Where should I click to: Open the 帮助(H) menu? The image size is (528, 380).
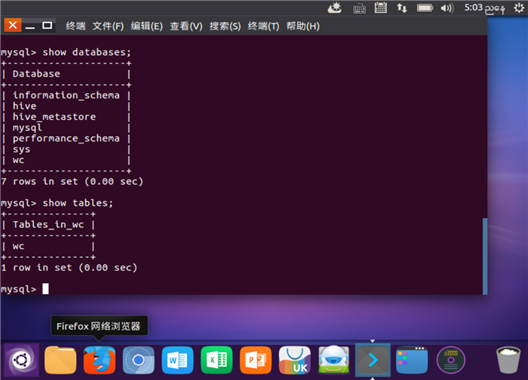303,26
